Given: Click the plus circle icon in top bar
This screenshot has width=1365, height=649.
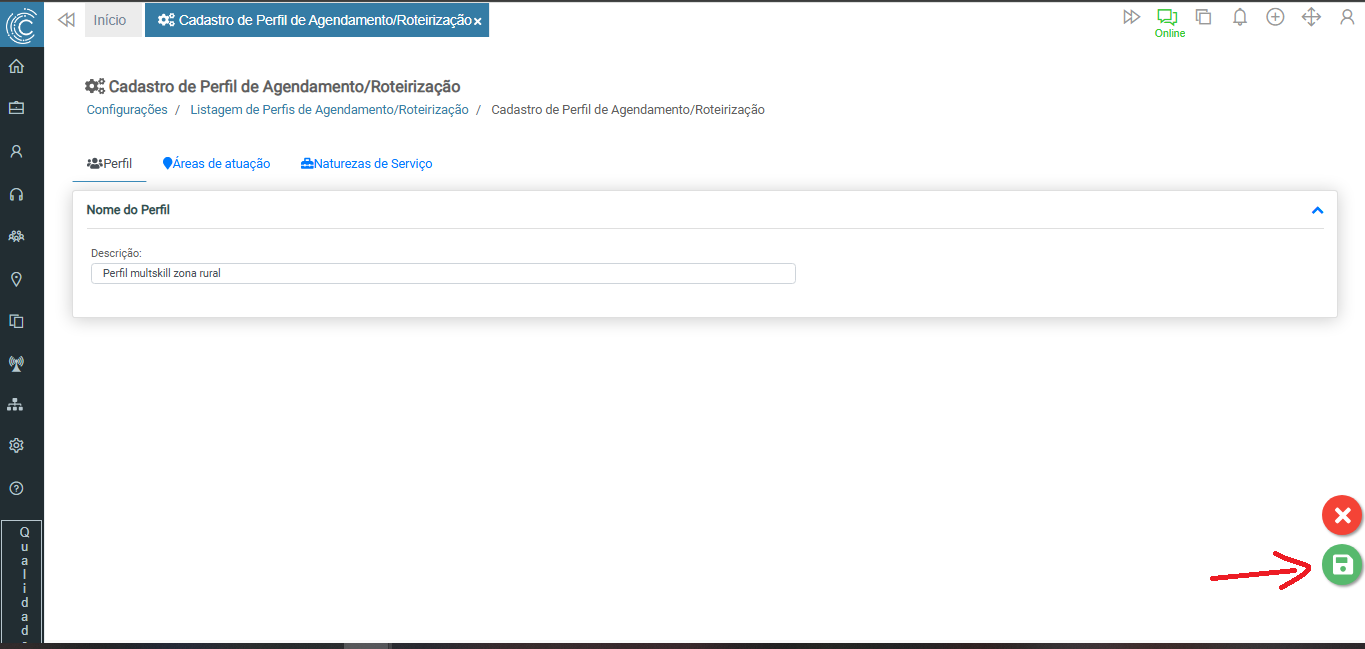Looking at the screenshot, I should coord(1275,17).
